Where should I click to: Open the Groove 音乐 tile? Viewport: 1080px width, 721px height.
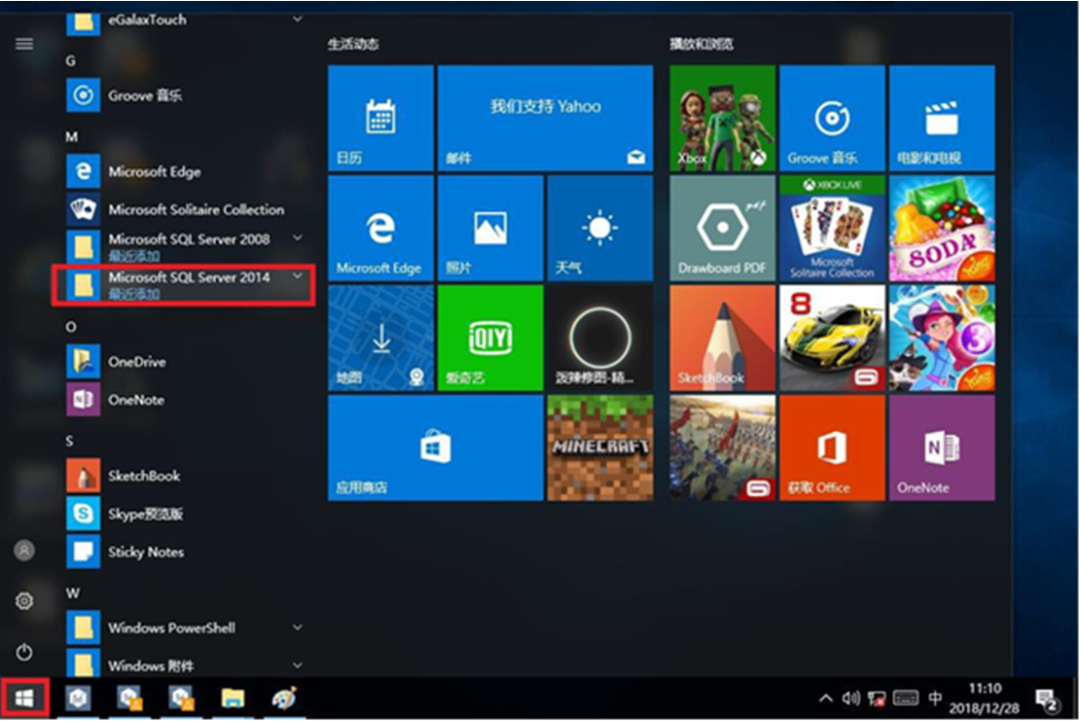click(832, 118)
